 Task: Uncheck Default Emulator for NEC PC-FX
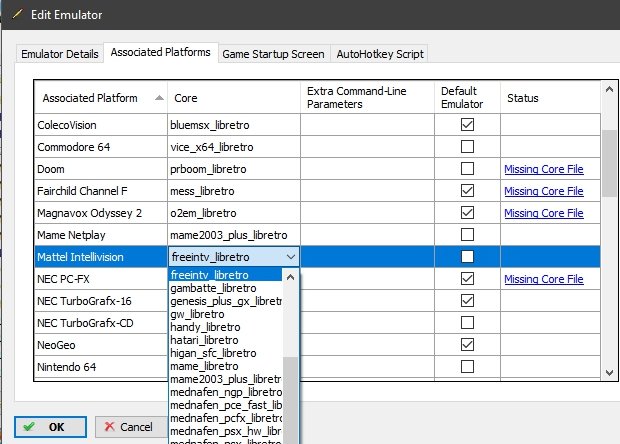(467, 279)
